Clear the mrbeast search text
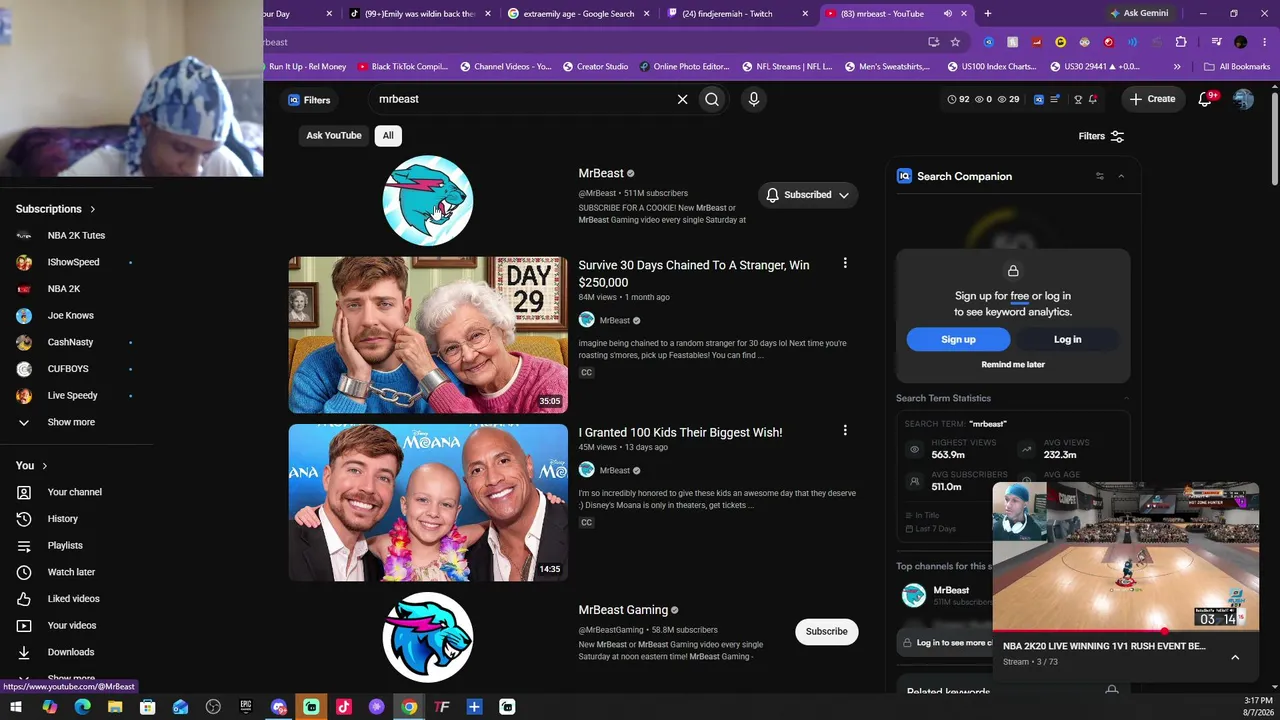 (x=683, y=99)
